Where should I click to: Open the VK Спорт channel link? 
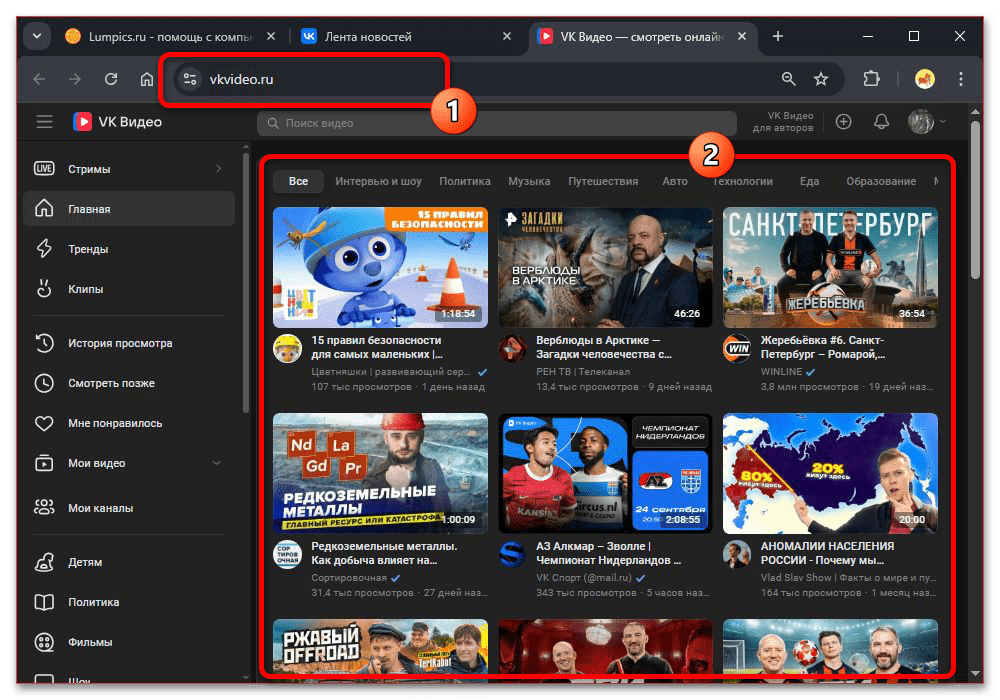click(x=584, y=578)
